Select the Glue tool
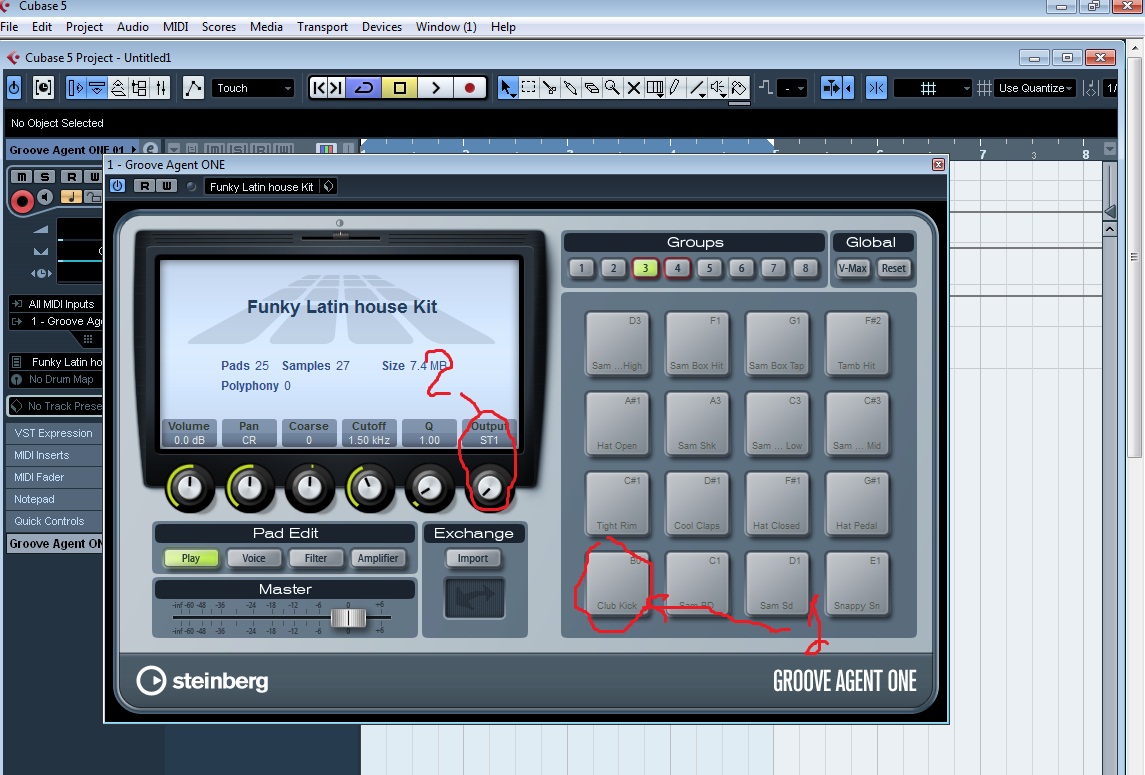Viewport: 1145px width, 775px height. (571, 88)
